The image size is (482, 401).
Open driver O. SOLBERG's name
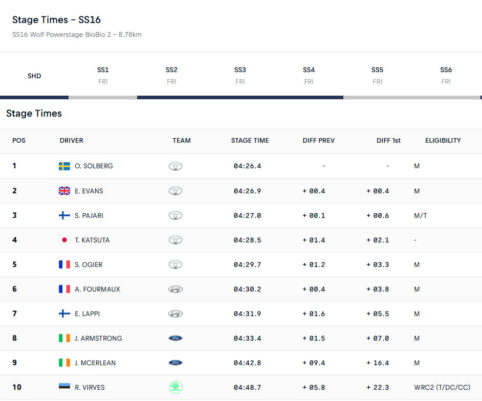point(94,166)
